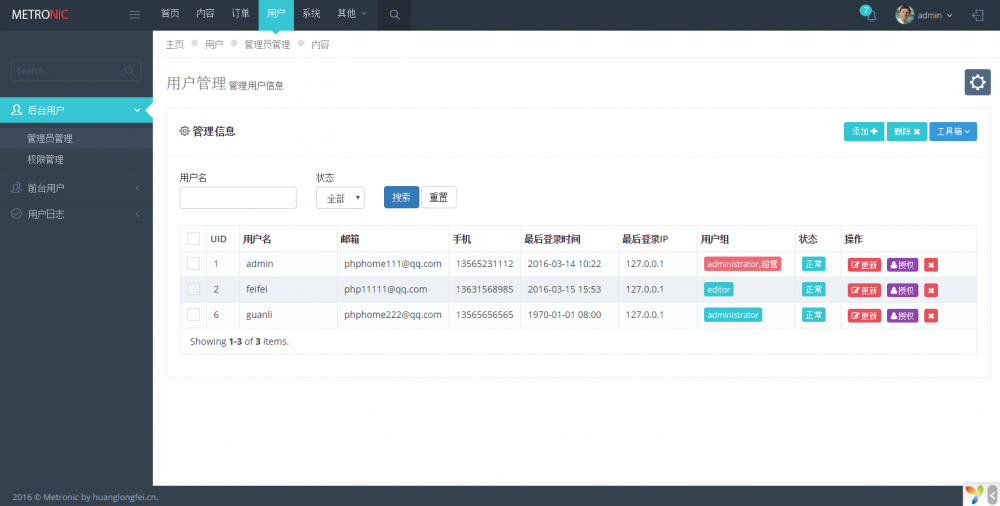Screen dimensions: 1000x506
Task: Click the 重置 button
Action: (x=439, y=197)
